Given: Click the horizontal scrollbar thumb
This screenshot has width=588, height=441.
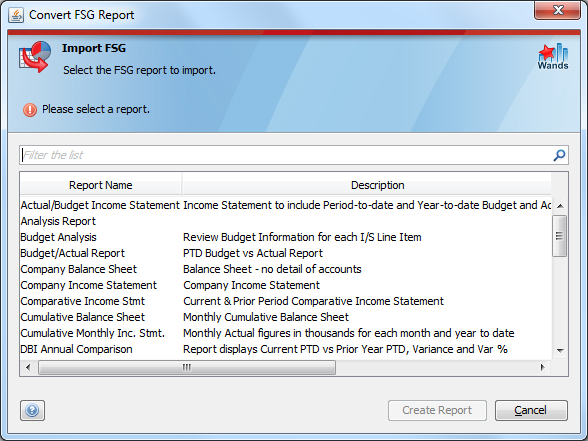Looking at the screenshot, I should [x=187, y=367].
